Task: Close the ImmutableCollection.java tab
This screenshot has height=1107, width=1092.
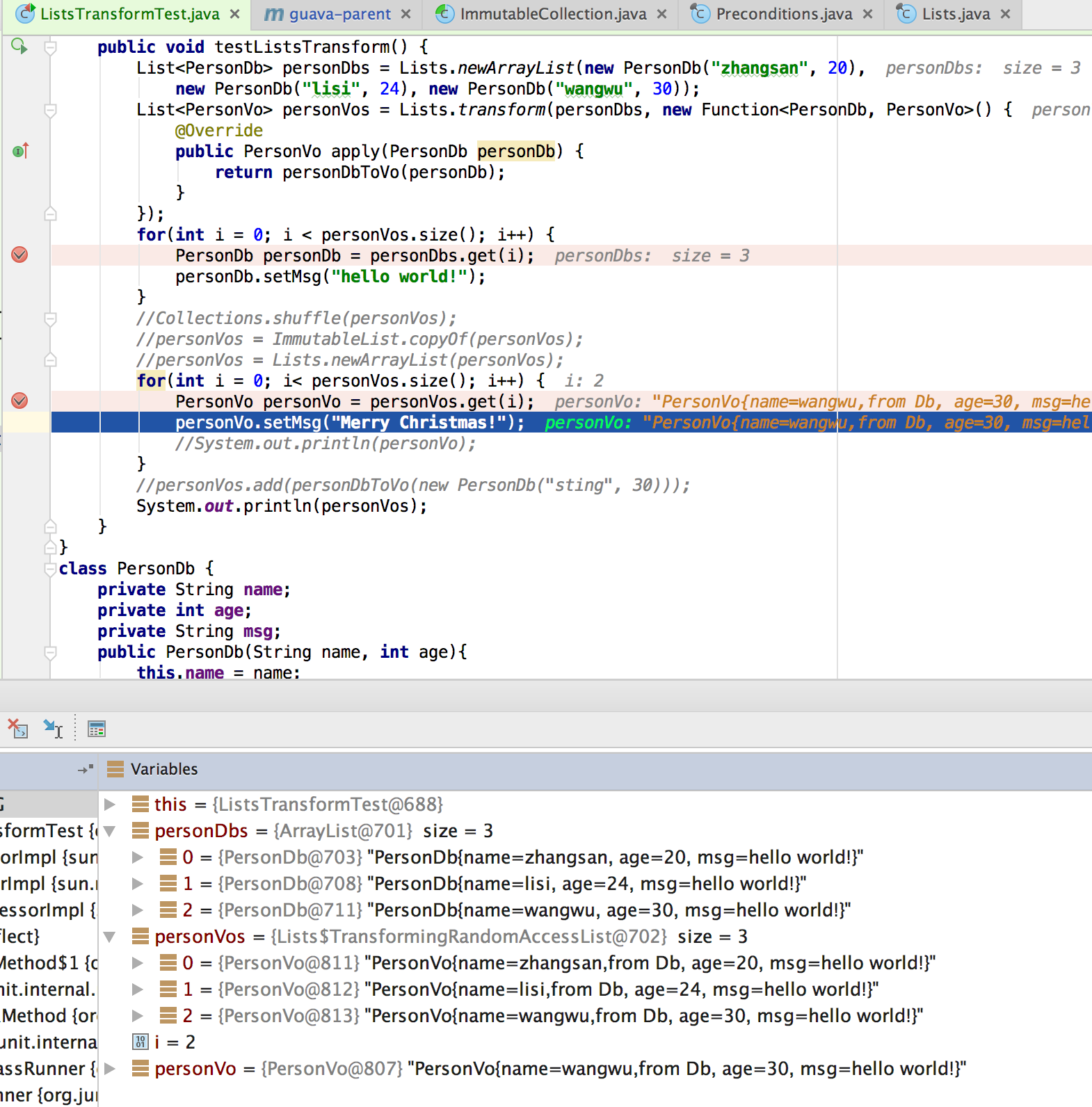Action: coord(662,14)
